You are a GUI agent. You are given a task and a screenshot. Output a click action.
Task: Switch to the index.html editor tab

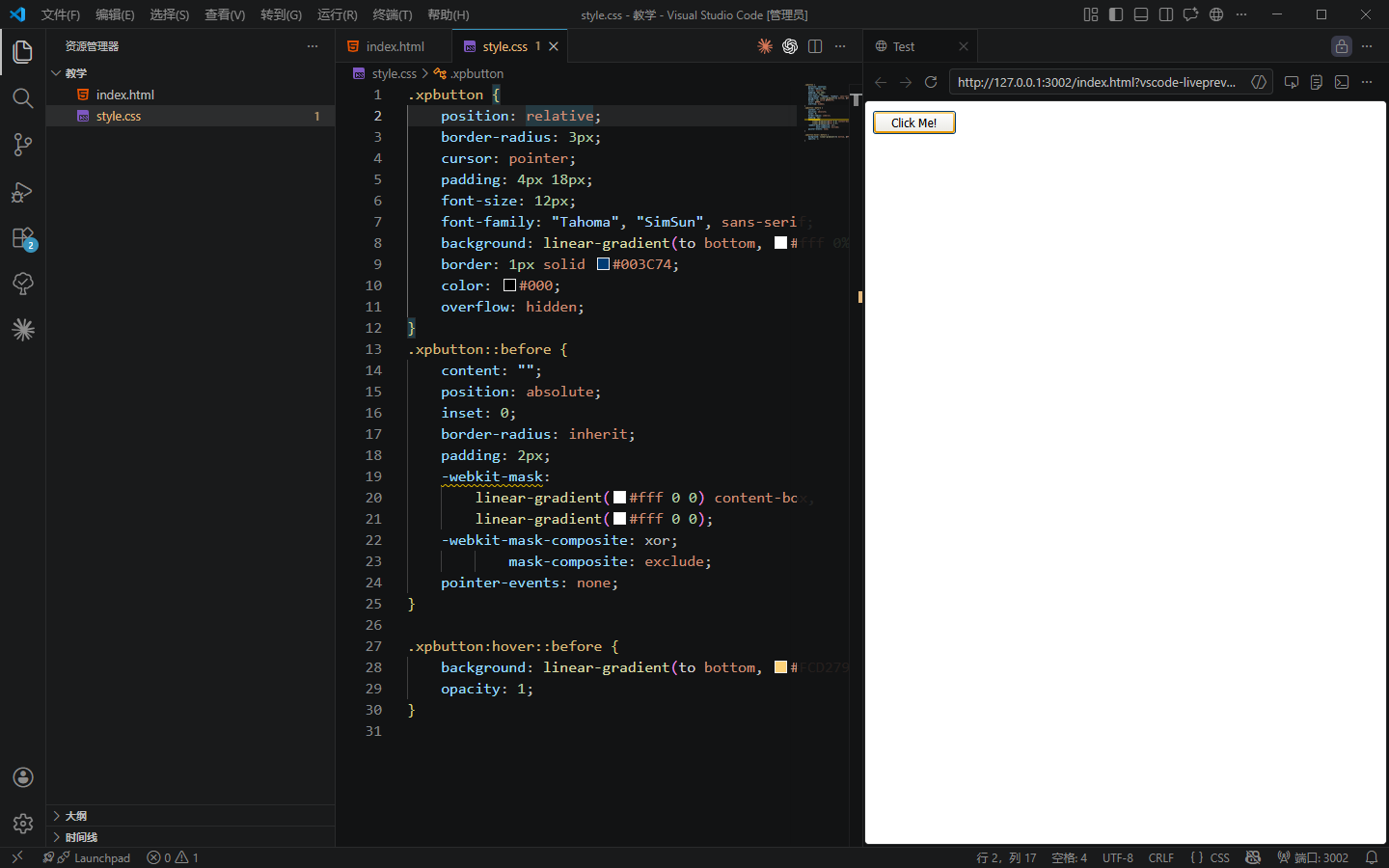395,46
